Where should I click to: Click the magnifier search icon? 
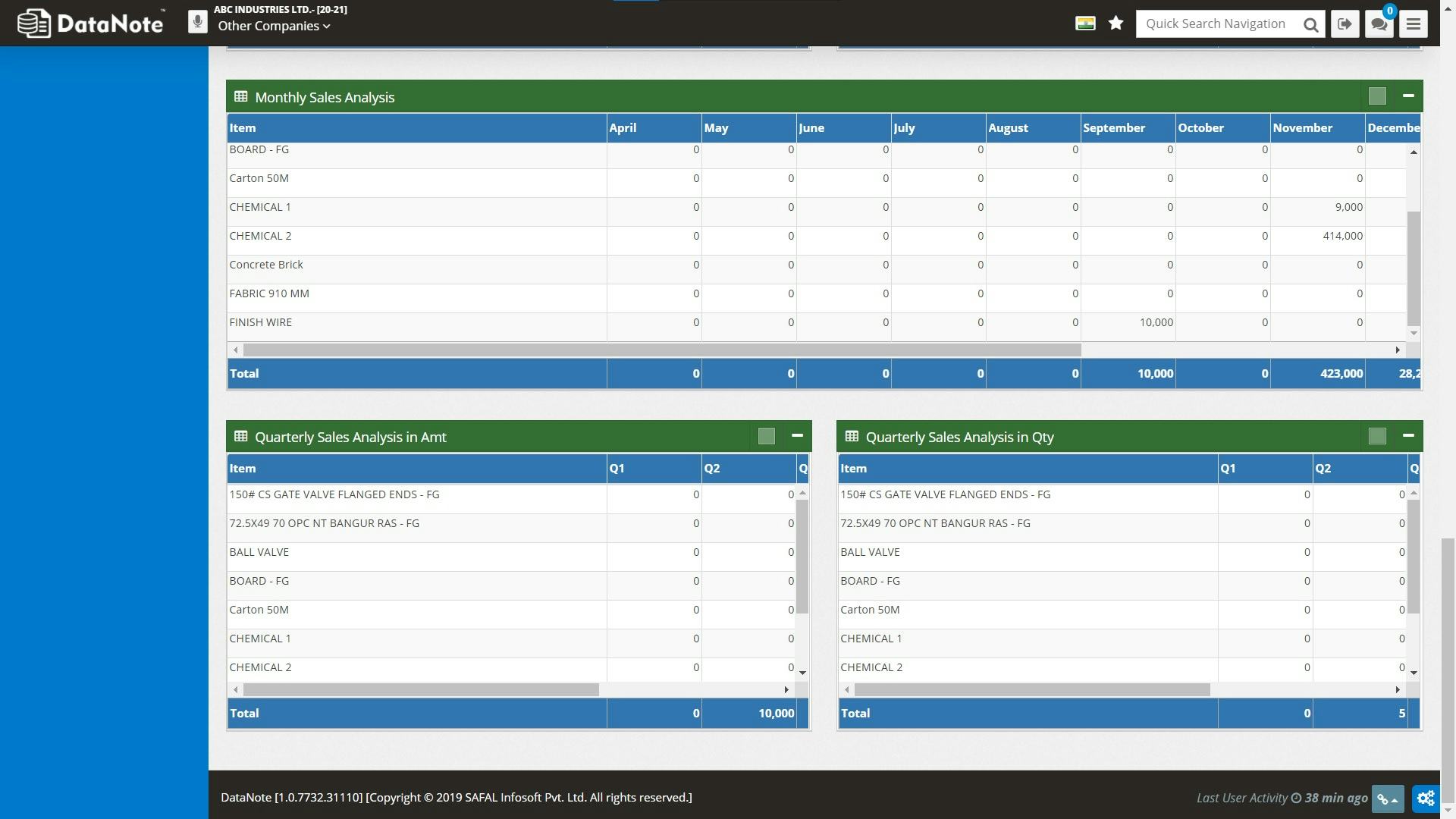(1310, 24)
